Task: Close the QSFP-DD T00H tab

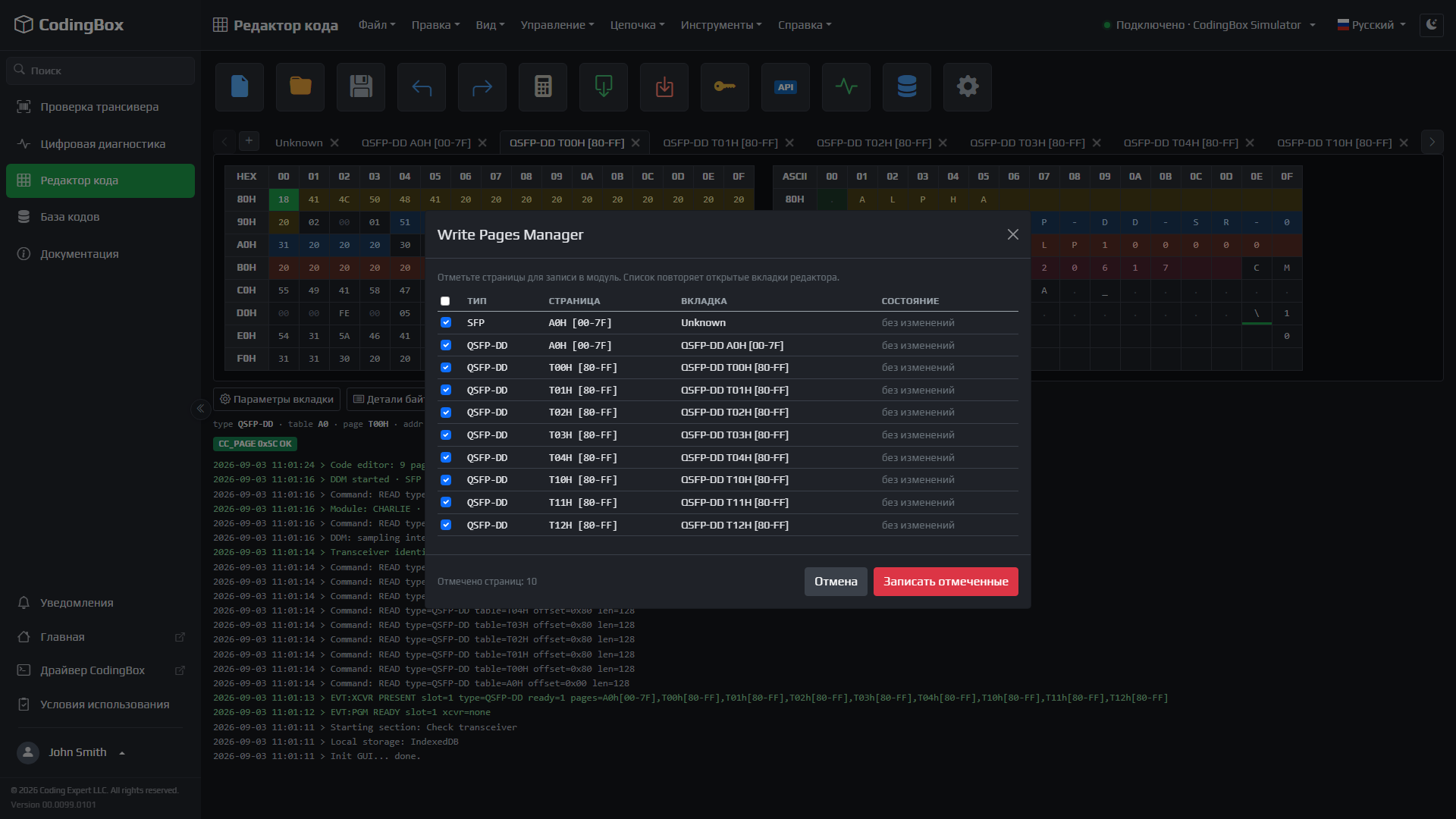Action: pyautogui.click(x=635, y=143)
